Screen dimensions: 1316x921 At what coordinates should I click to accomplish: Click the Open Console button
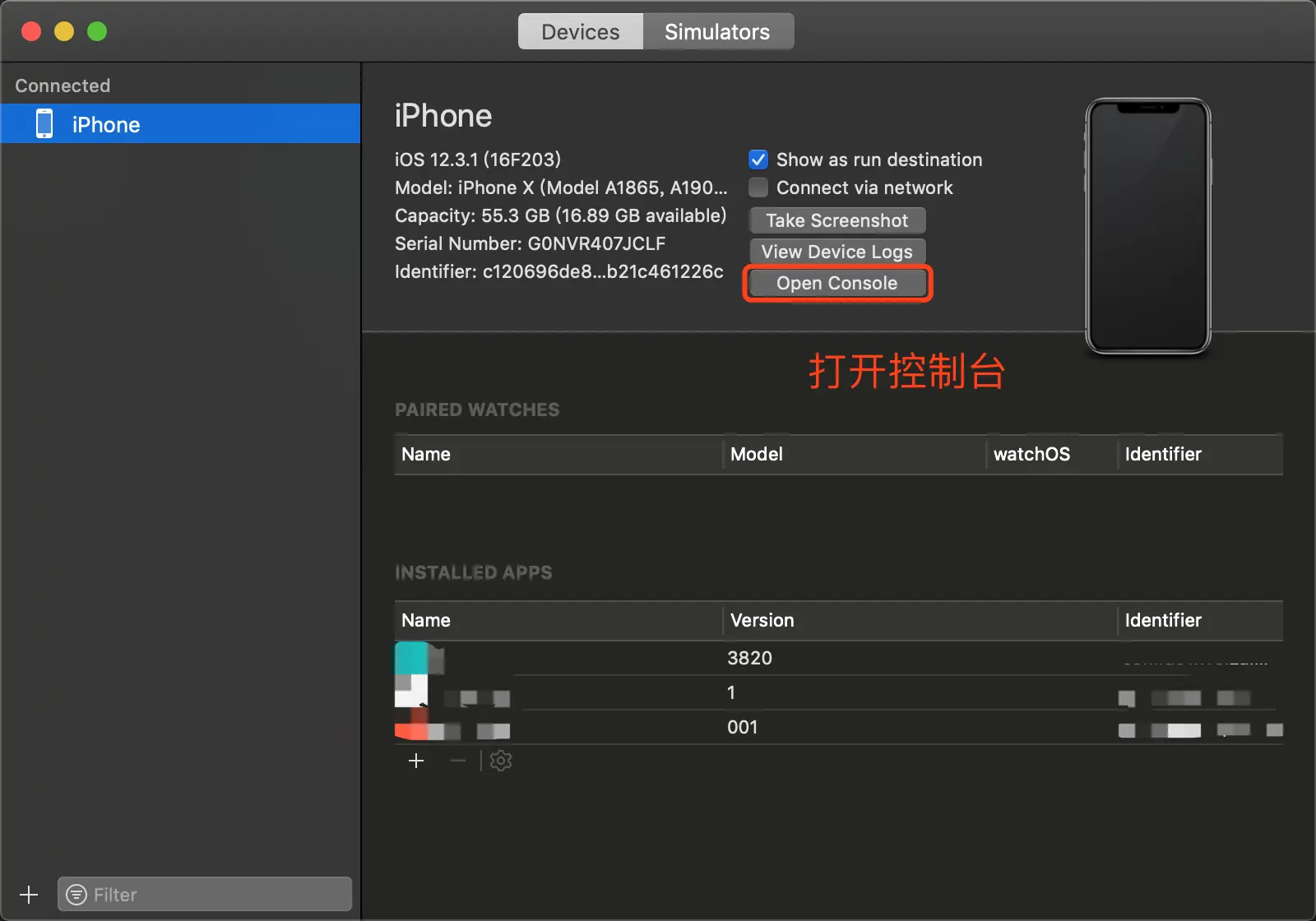(x=837, y=283)
